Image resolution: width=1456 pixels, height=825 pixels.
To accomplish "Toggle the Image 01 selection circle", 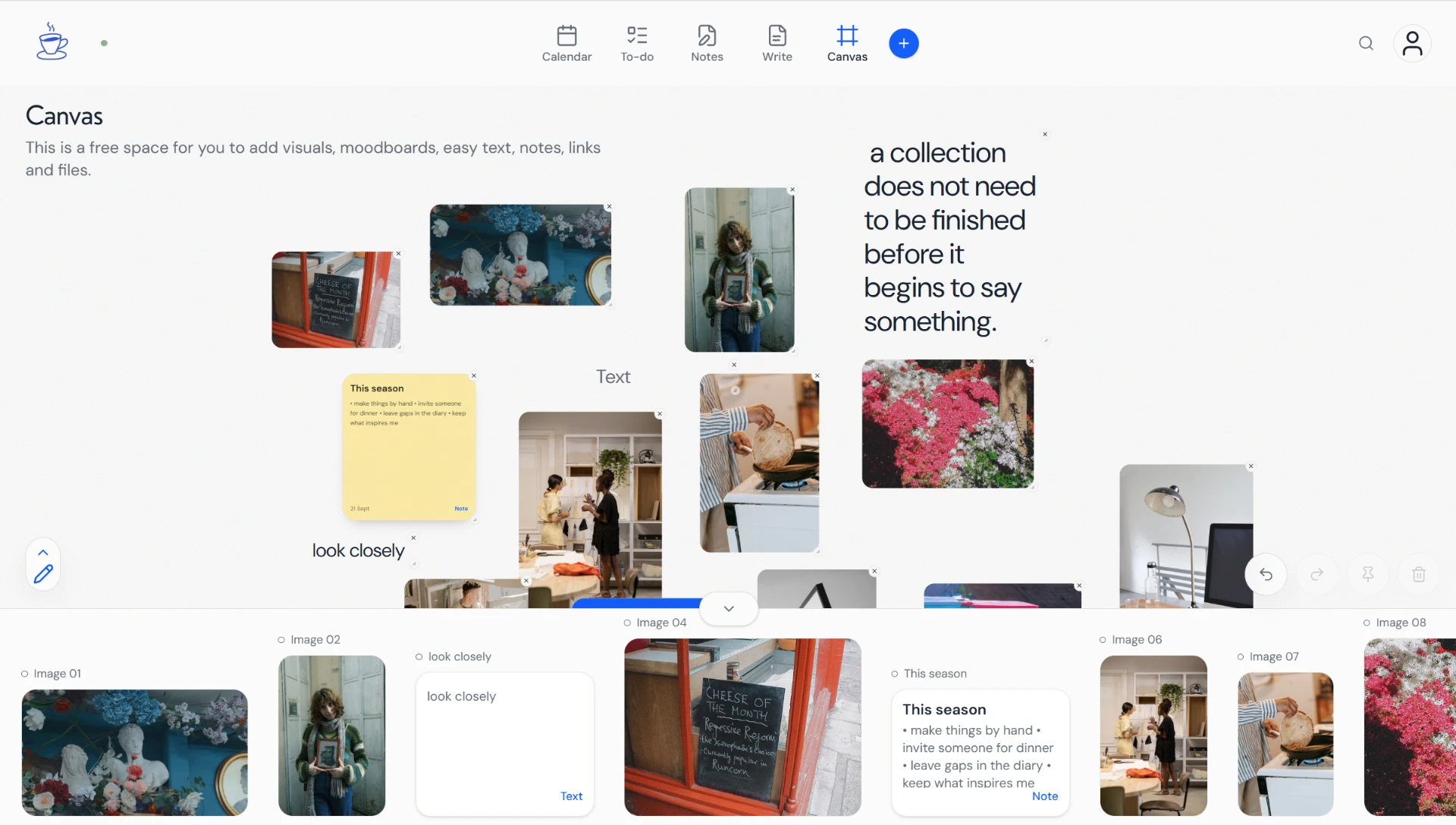I will click(x=24, y=673).
